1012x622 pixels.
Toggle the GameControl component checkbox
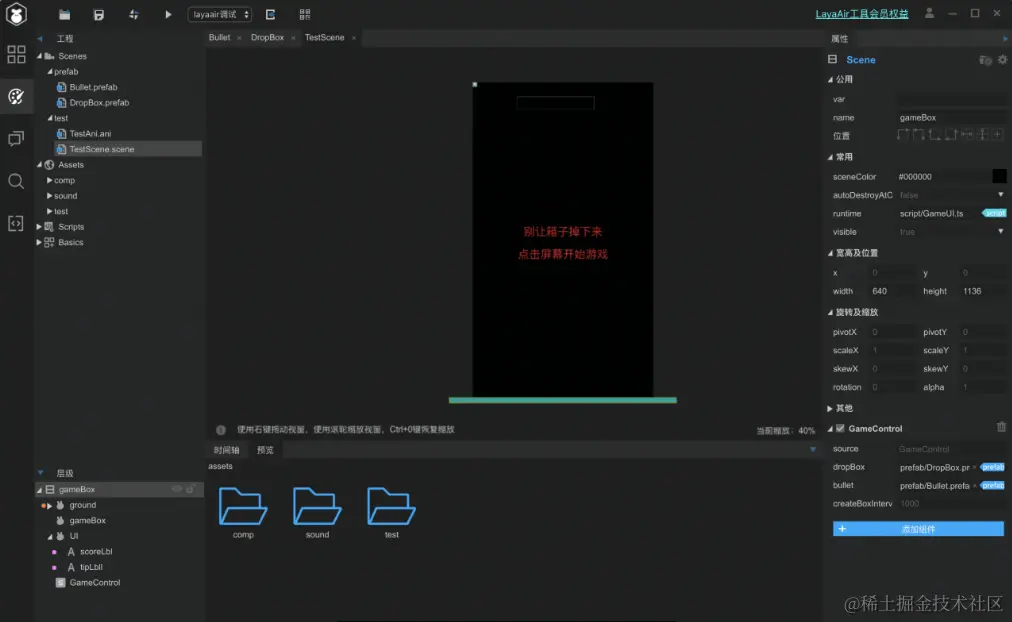[x=840, y=428]
